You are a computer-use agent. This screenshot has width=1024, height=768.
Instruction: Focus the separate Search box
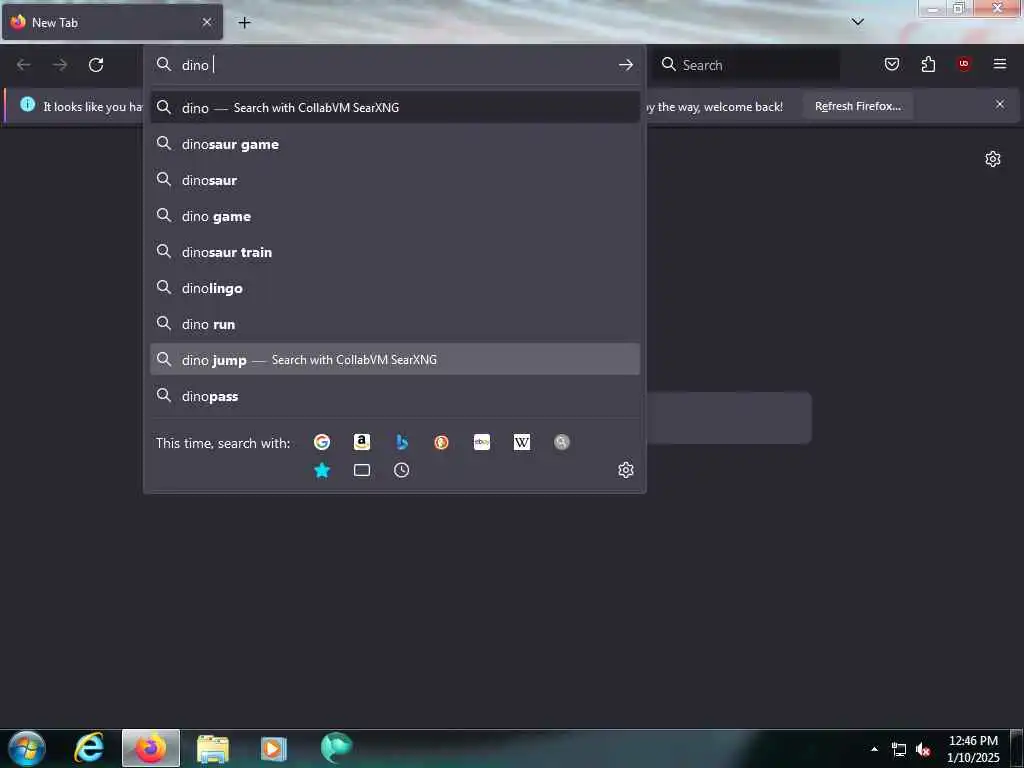(x=746, y=65)
